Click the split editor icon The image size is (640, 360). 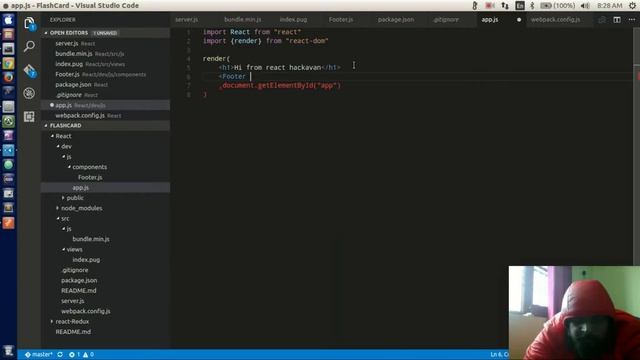click(x=617, y=20)
